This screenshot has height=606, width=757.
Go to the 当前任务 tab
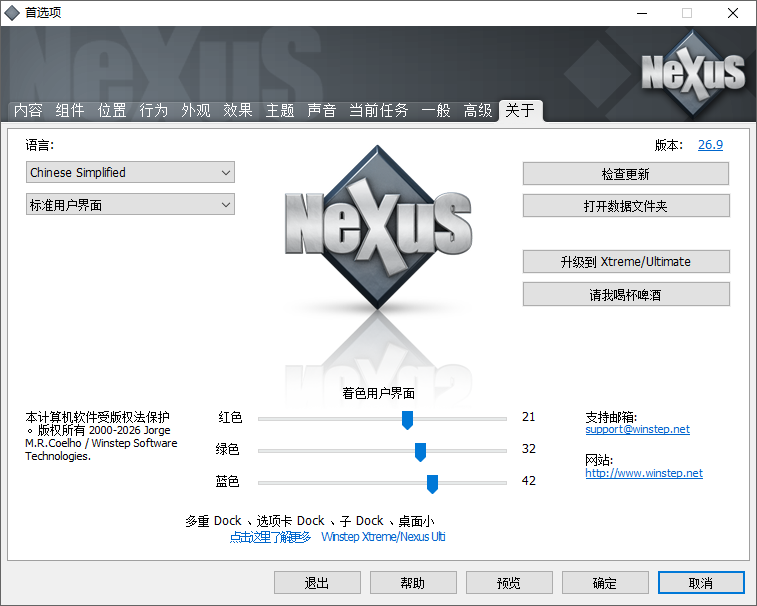point(378,111)
